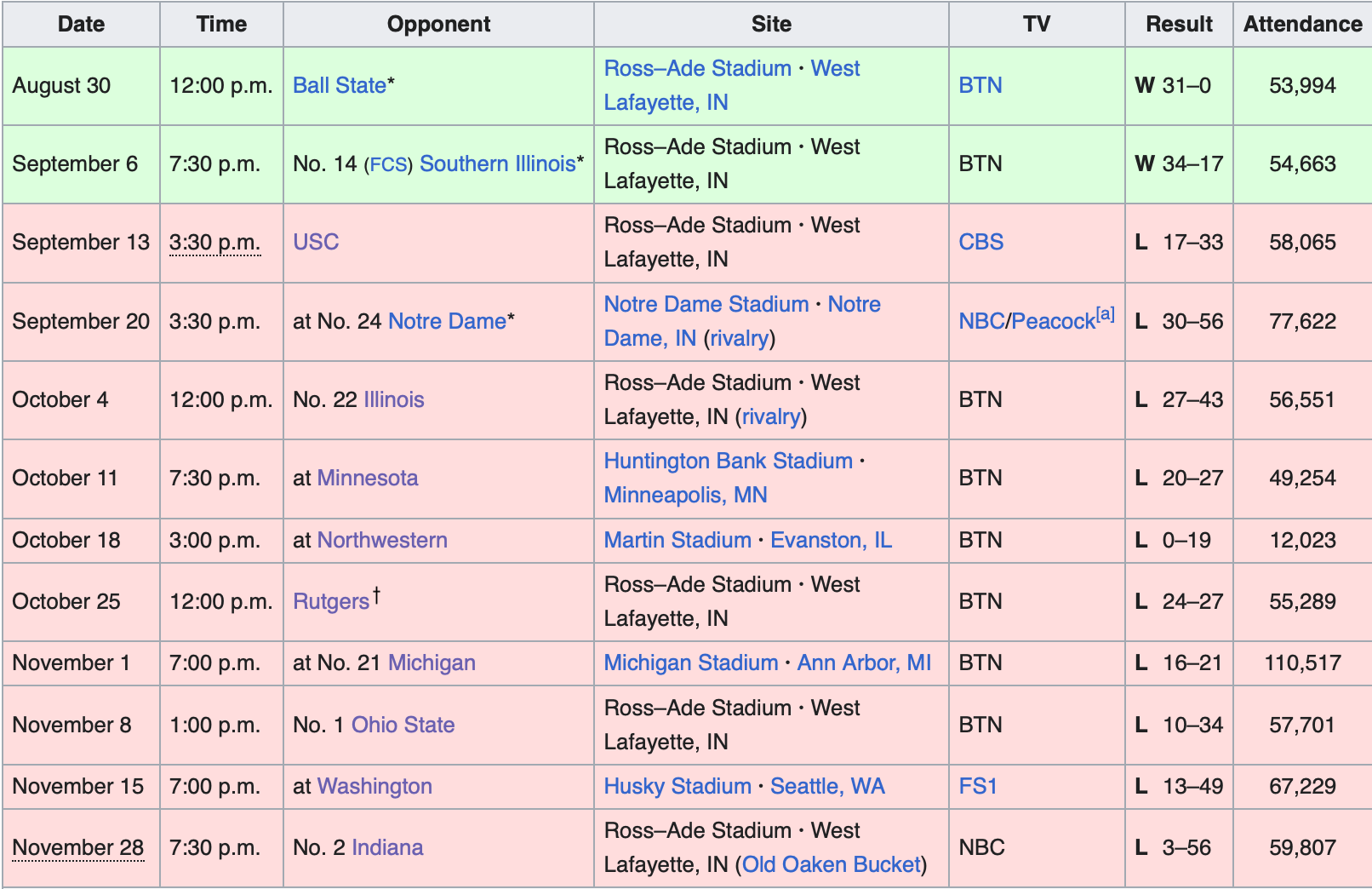Select the 67,229 attendance figure
The image size is (1372, 889).
[x=1303, y=786]
